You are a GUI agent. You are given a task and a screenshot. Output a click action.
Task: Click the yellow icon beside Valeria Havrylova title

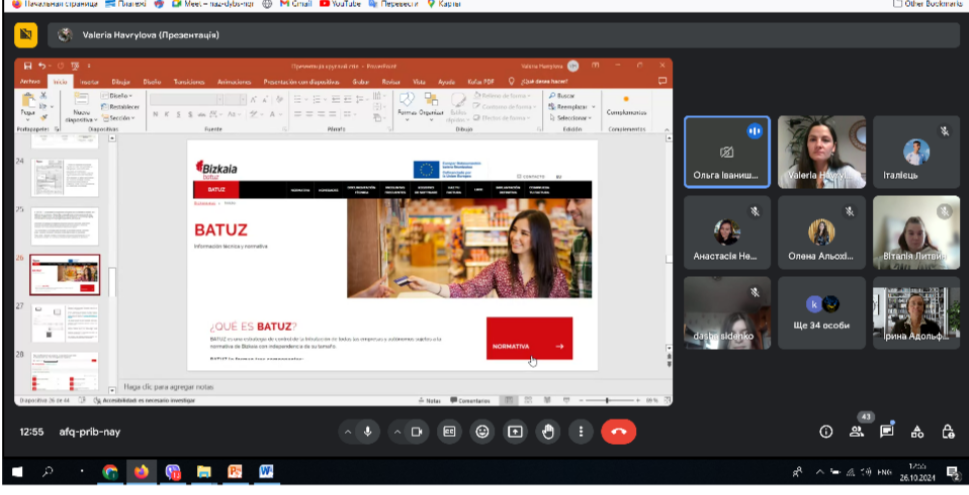26,35
